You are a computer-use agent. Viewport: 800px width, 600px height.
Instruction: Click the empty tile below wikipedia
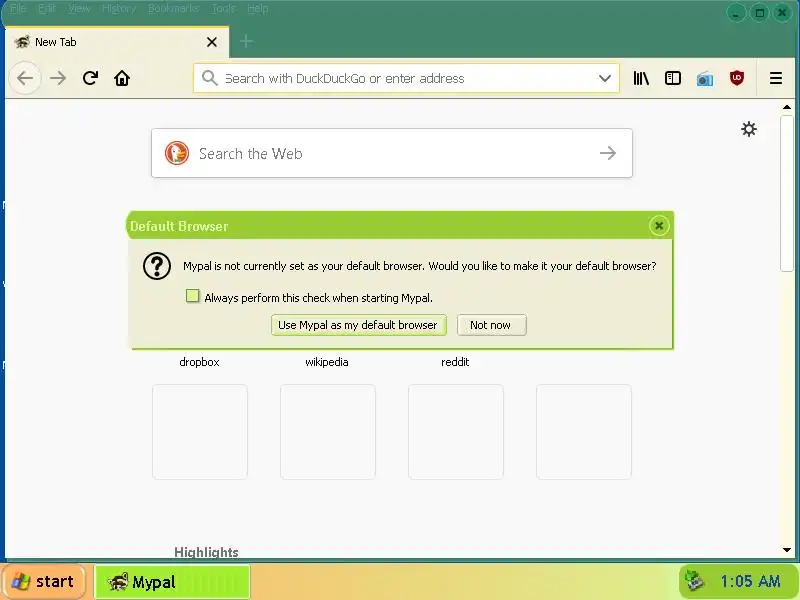click(328, 432)
